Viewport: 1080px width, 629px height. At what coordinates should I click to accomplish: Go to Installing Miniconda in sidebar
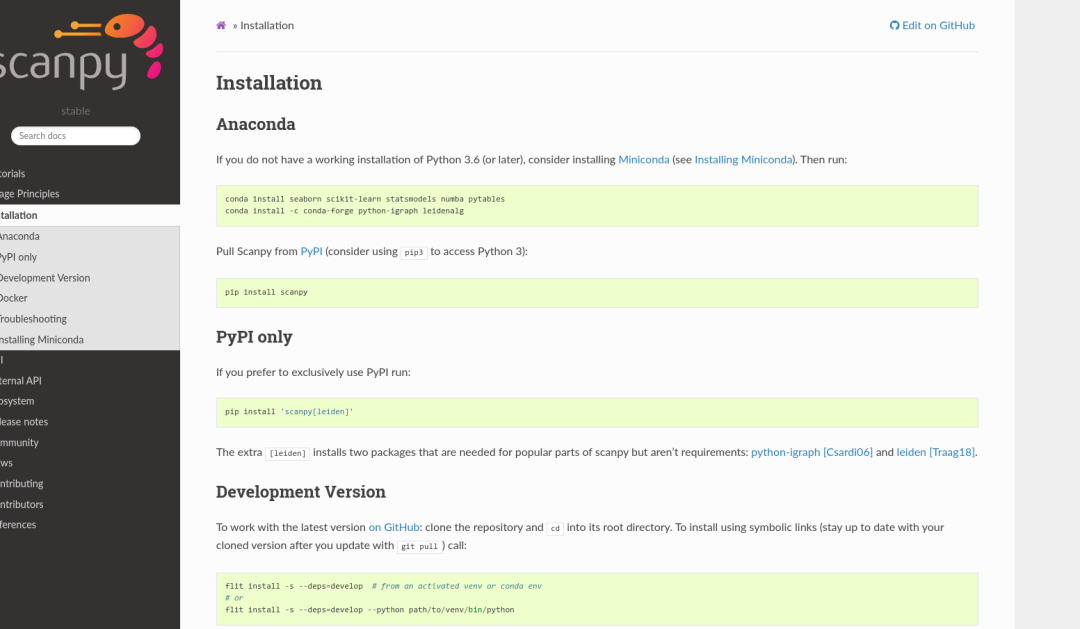[90, 340]
